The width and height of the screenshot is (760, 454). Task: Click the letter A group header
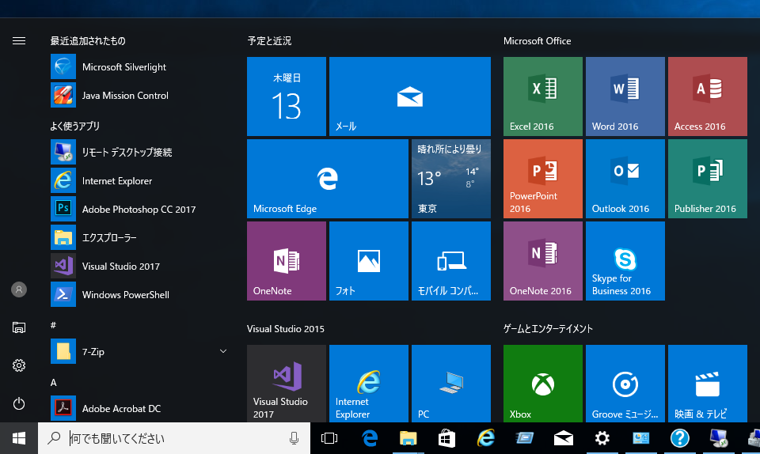click(54, 382)
